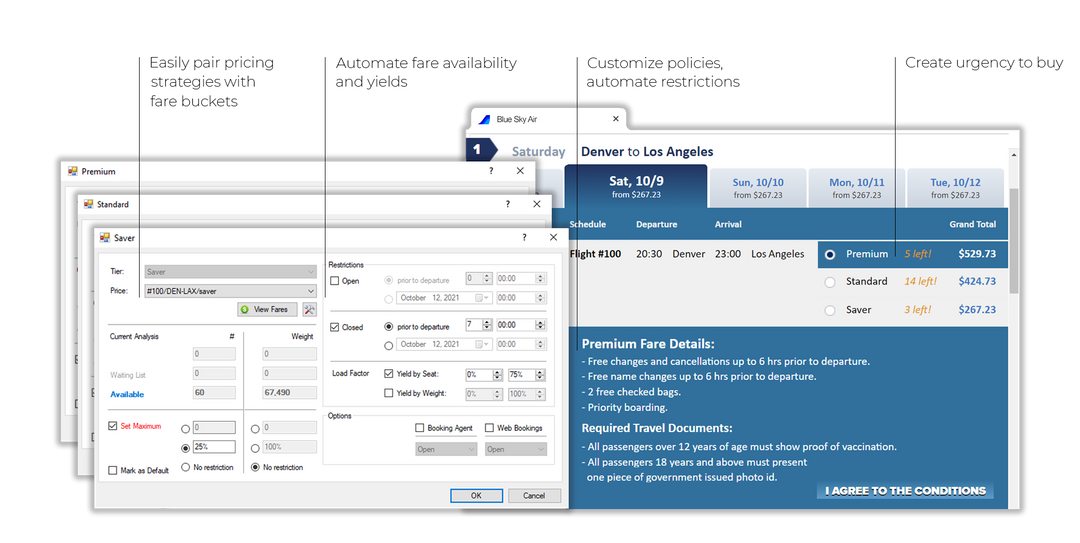The height and width of the screenshot is (543, 1080).
Task: Select the Tue, 10/12 date tab
Action: [955, 188]
